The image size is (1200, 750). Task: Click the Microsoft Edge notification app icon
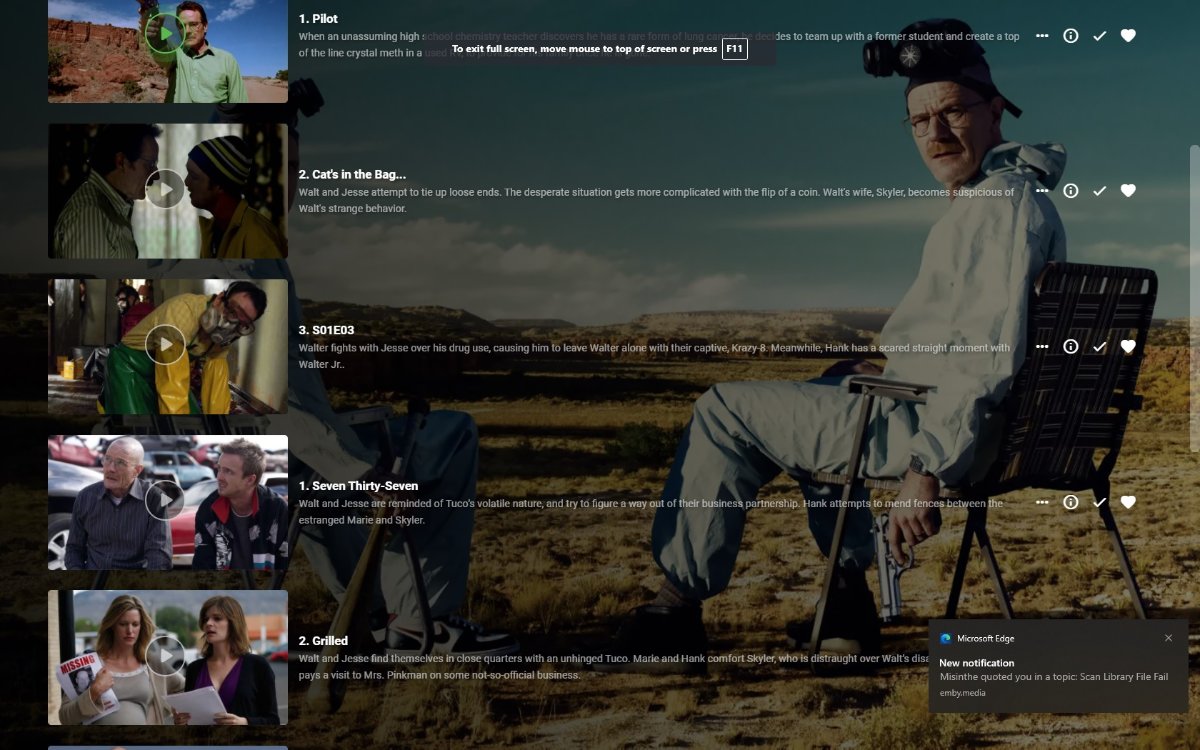tap(945, 639)
